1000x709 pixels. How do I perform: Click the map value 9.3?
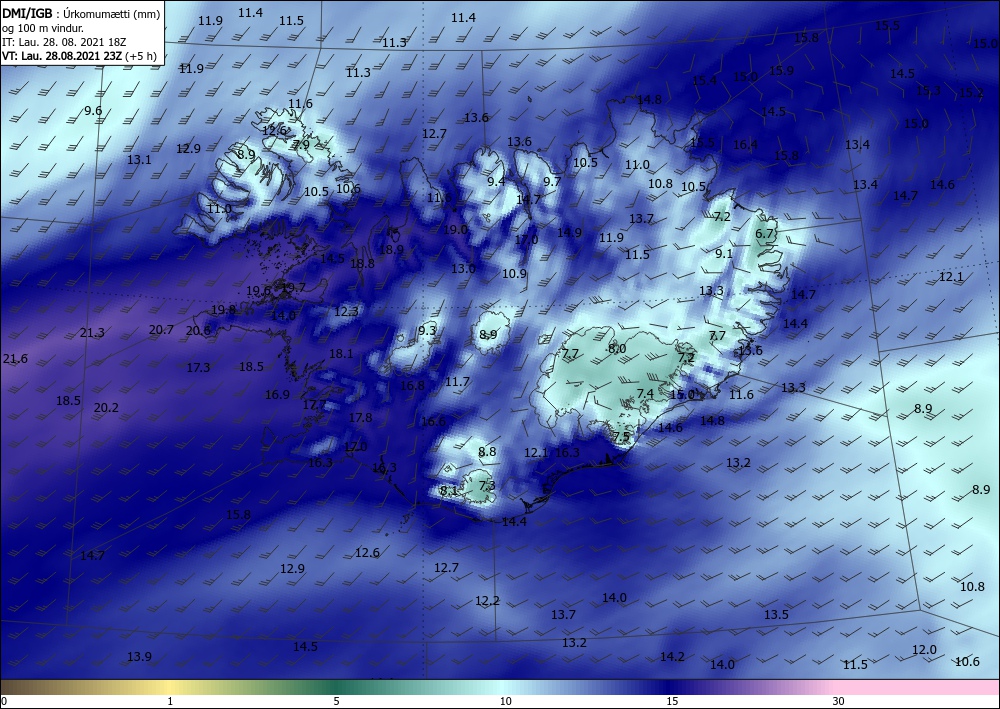point(427,330)
